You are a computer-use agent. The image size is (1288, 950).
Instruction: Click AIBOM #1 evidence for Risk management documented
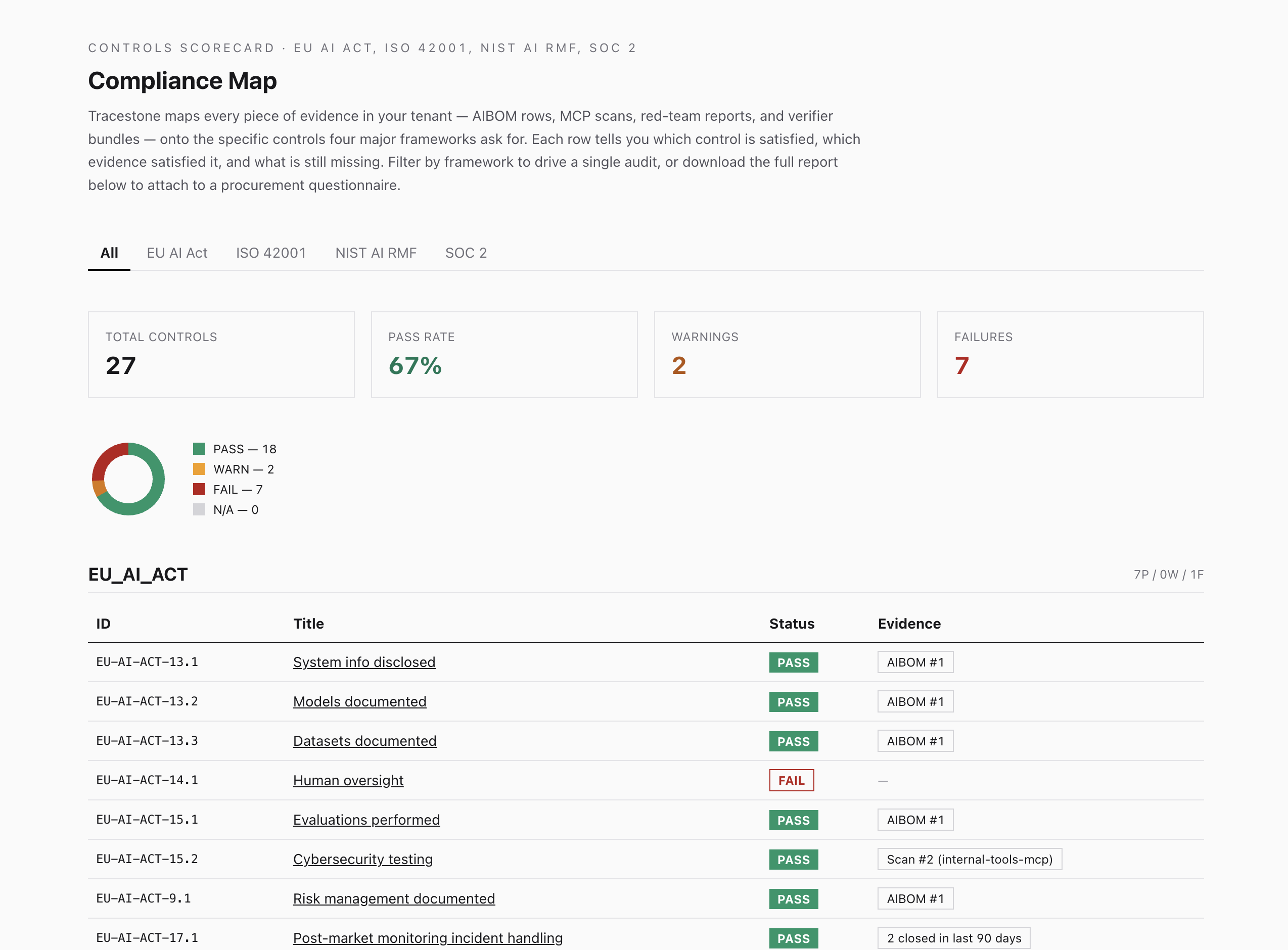pos(915,898)
